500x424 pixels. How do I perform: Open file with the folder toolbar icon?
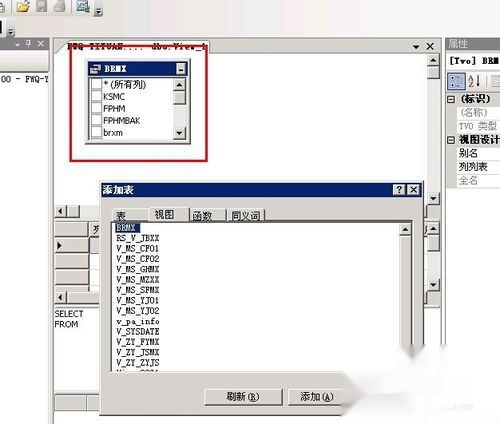click(23, 6)
